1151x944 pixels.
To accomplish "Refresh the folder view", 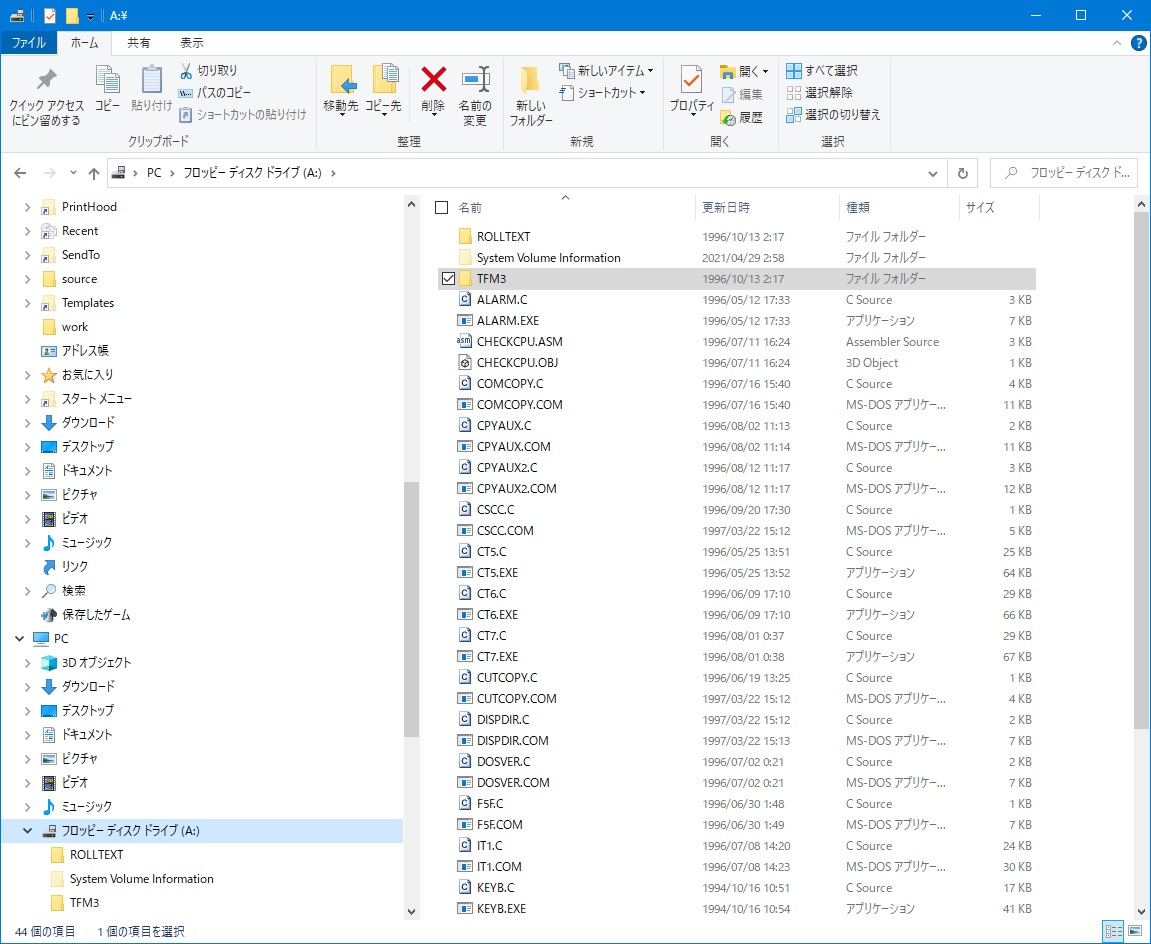I will [962, 173].
